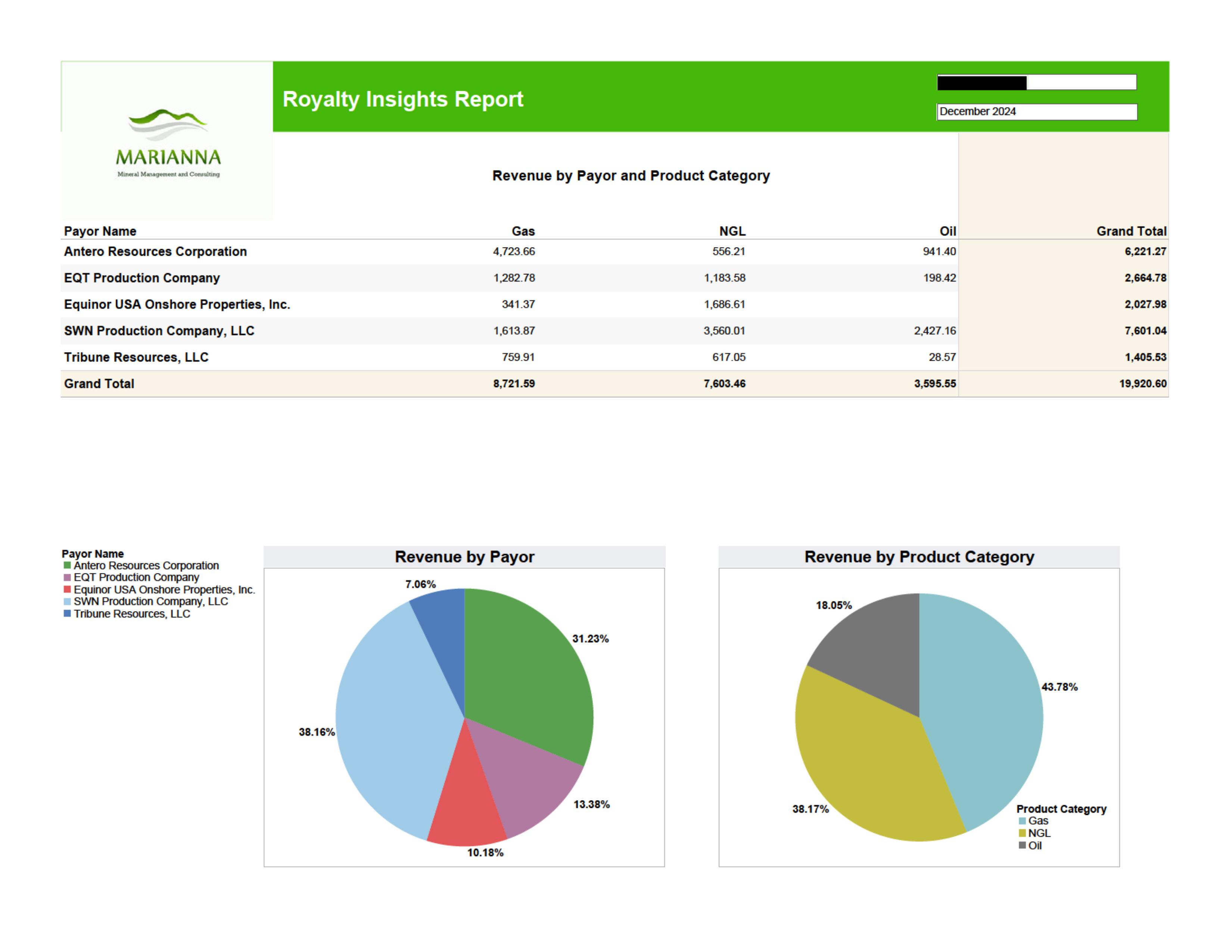Click the Payor Name legend heading
The height and width of the screenshot is (952, 1232).
93,554
